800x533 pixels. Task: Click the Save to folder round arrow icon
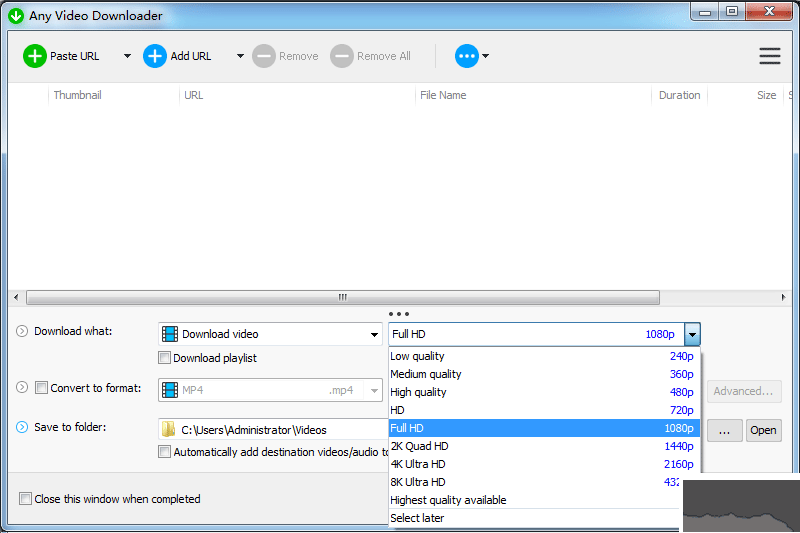(22, 427)
